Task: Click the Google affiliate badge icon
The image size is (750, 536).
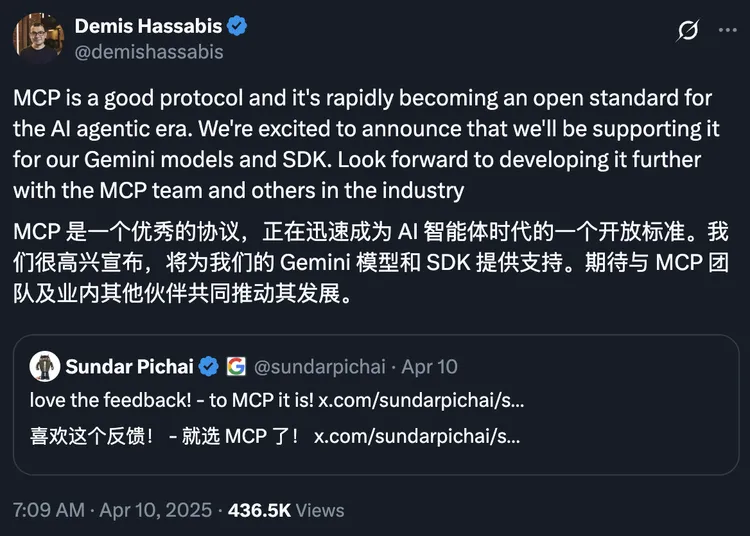Action: coord(236,367)
